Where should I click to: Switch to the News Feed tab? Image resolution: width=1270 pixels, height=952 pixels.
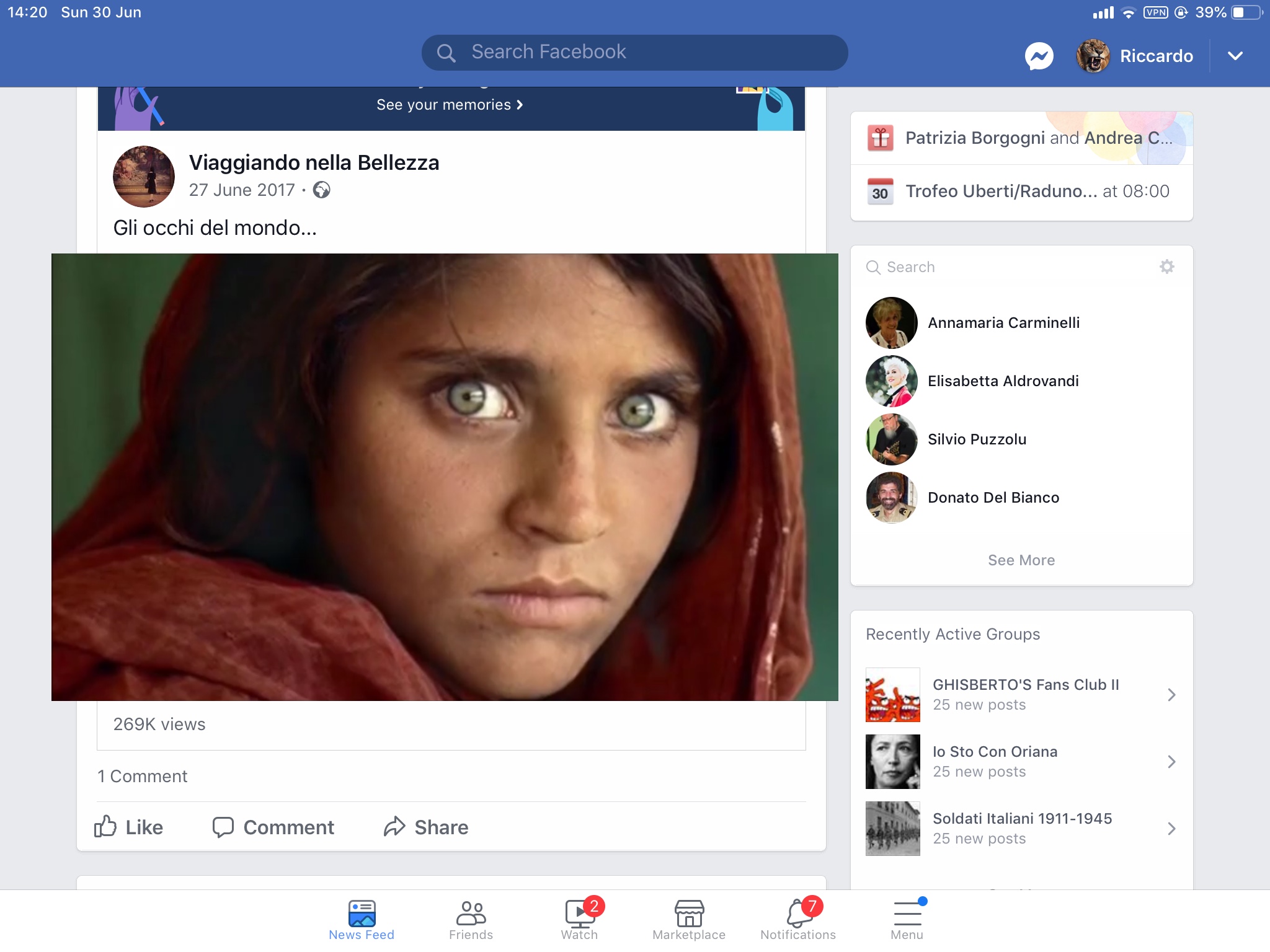pos(362,920)
